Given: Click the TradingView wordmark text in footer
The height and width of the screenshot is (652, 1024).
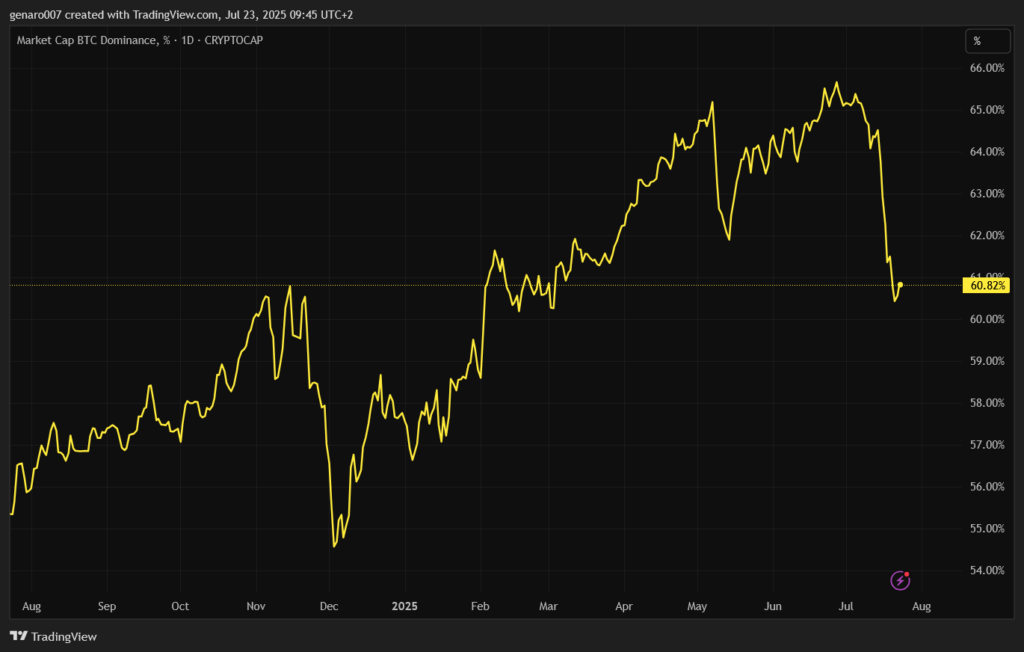Looking at the screenshot, I should 64,636.
